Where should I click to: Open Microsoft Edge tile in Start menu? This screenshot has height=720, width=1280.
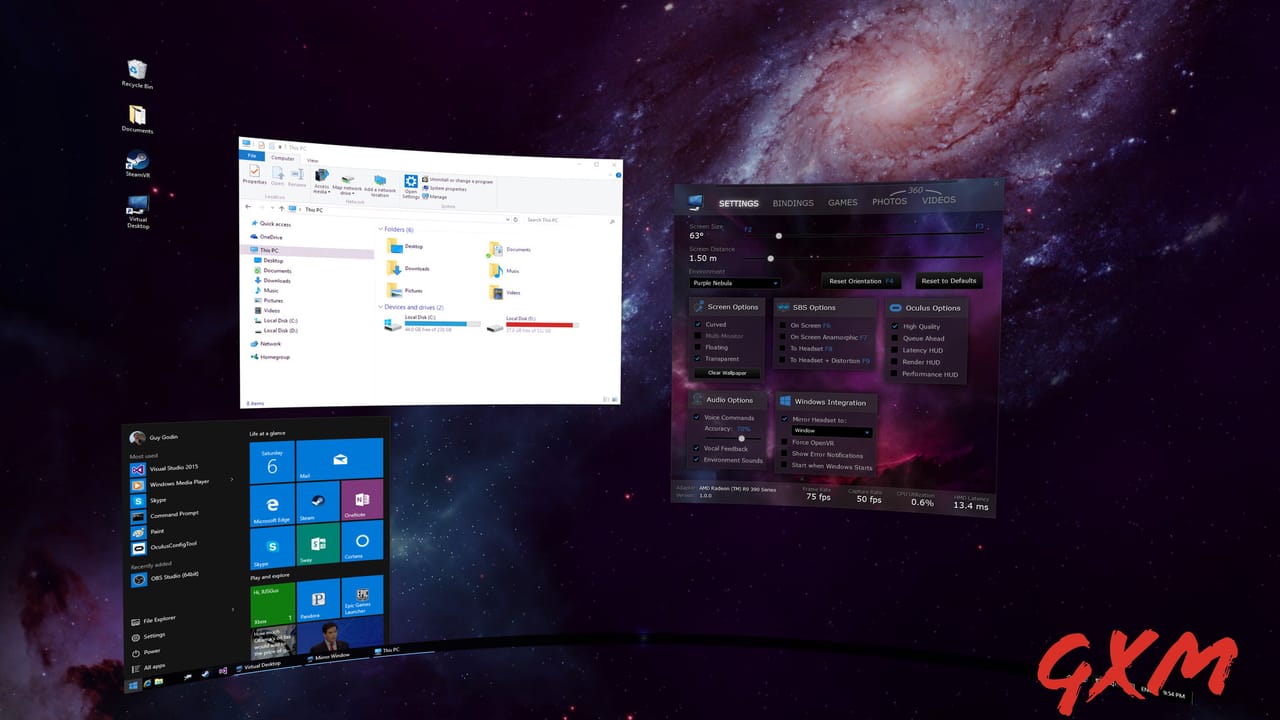pos(272,503)
